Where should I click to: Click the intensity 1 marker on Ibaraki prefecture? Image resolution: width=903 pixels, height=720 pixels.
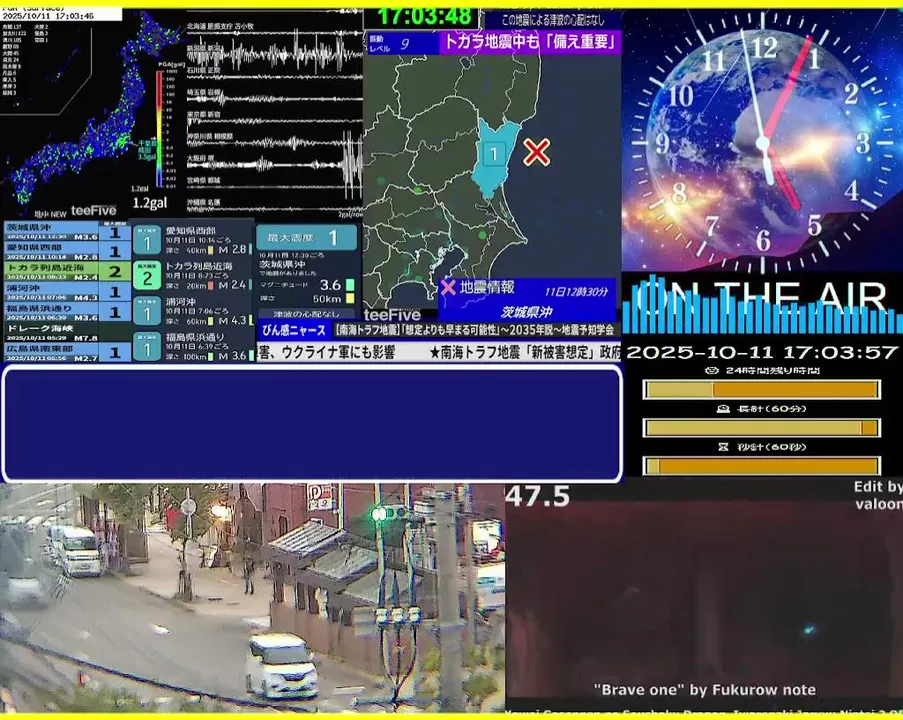click(x=494, y=154)
